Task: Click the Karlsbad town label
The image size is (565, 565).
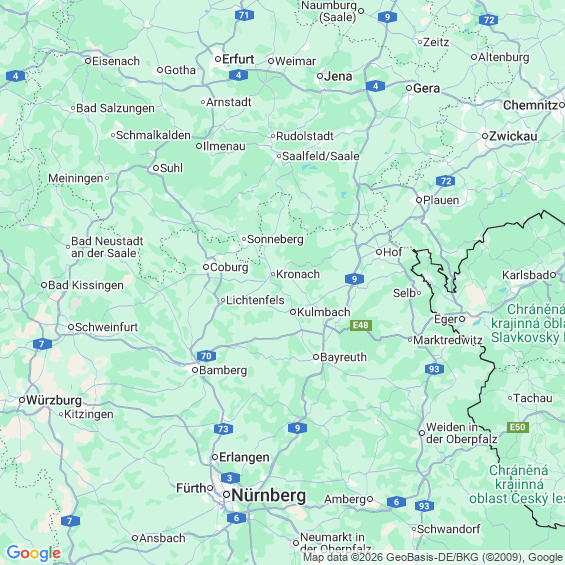Action: point(526,275)
